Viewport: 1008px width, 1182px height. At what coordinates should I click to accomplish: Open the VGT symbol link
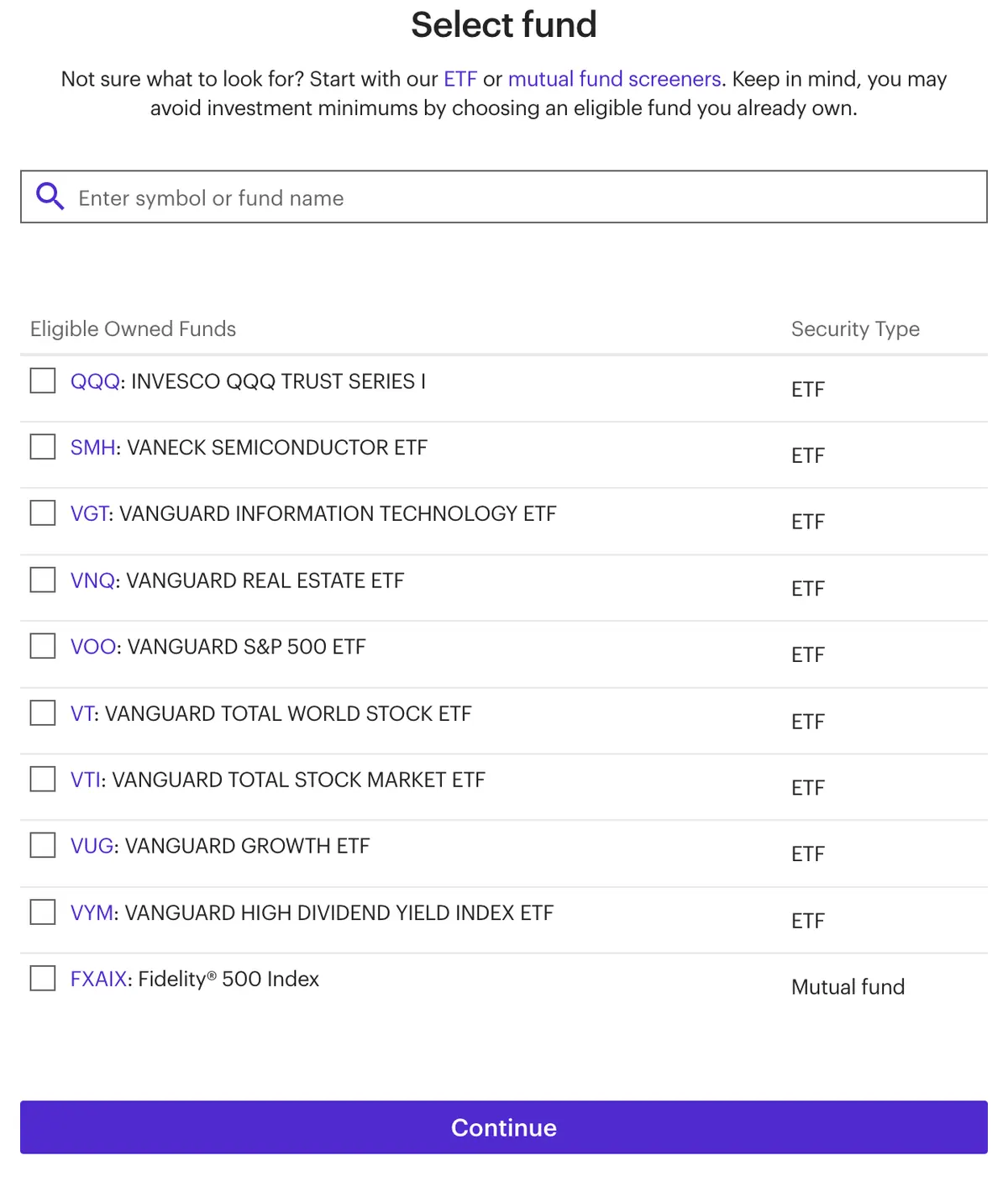click(x=89, y=514)
